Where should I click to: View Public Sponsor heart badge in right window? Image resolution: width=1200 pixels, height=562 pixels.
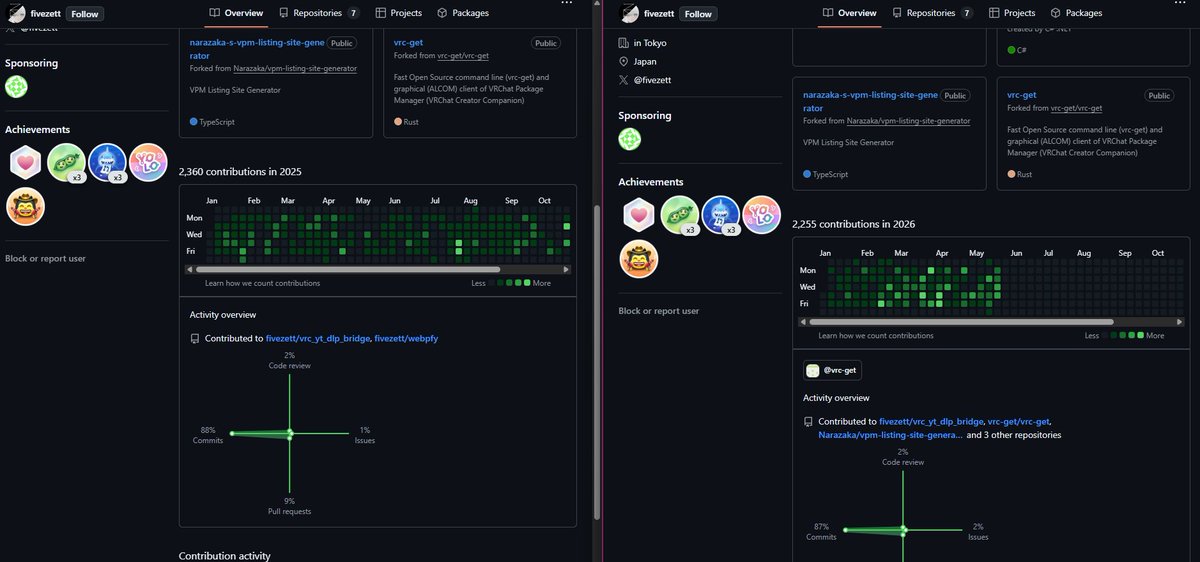(x=638, y=214)
